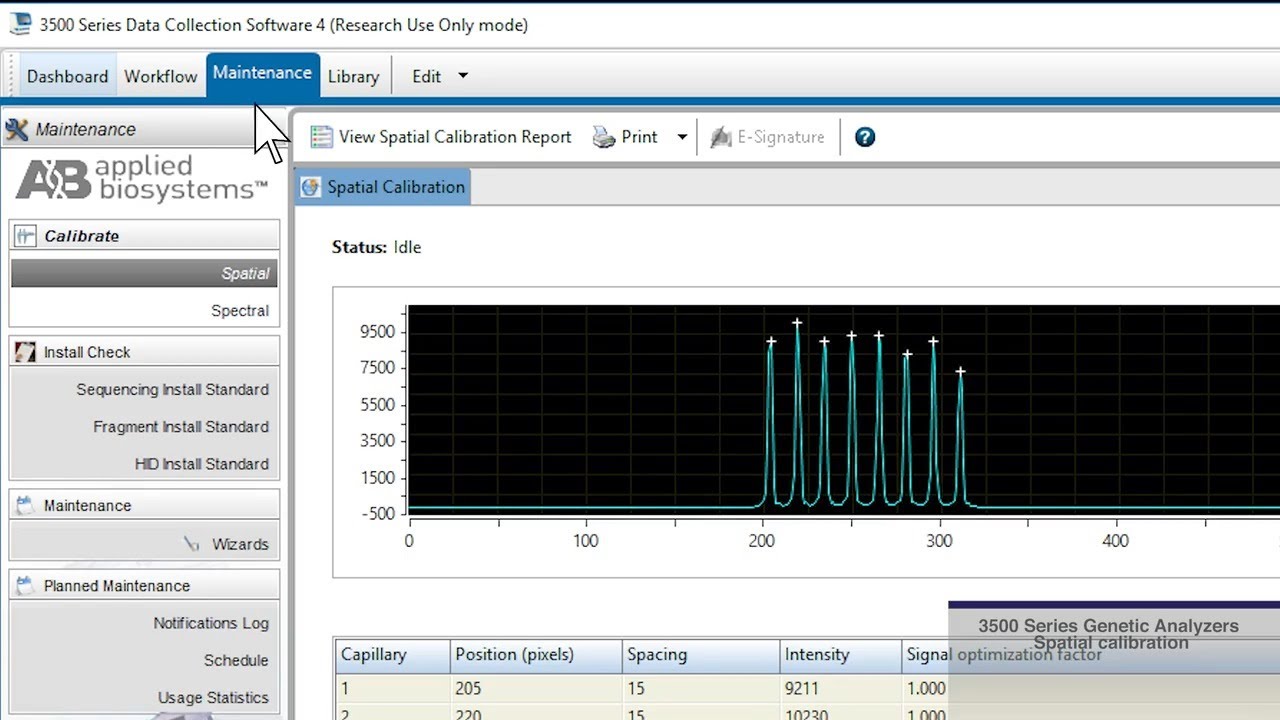Click the tallest peak marker in the calibration plot
The height and width of the screenshot is (720, 1280).
click(x=797, y=323)
